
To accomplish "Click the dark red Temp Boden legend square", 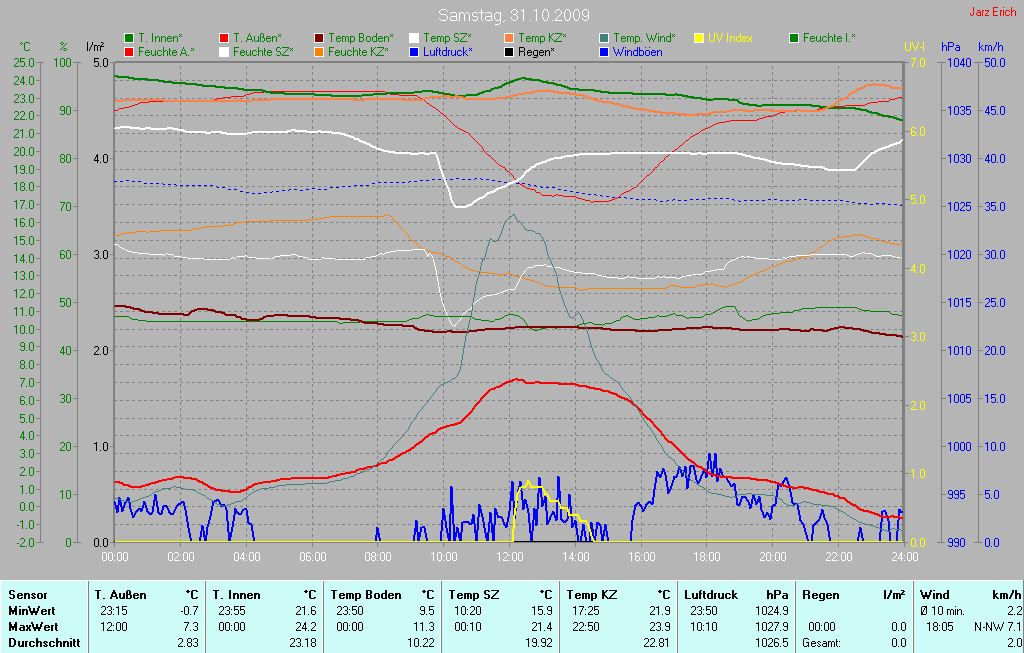I will tap(319, 38).
